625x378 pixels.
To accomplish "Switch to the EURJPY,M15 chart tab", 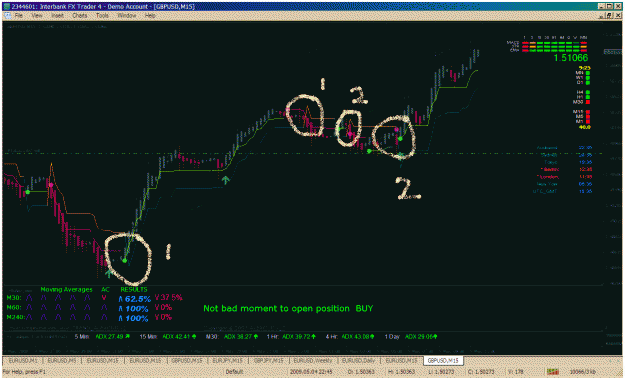I will [228, 360].
